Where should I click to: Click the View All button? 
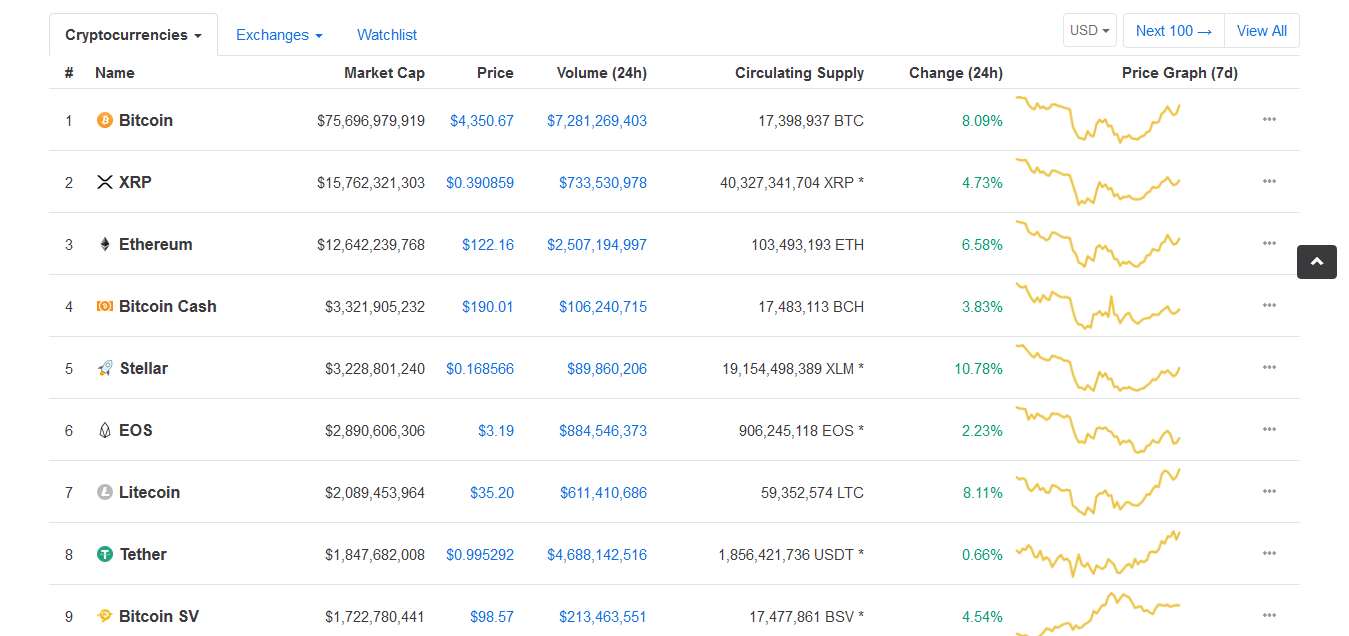pyautogui.click(x=1262, y=31)
